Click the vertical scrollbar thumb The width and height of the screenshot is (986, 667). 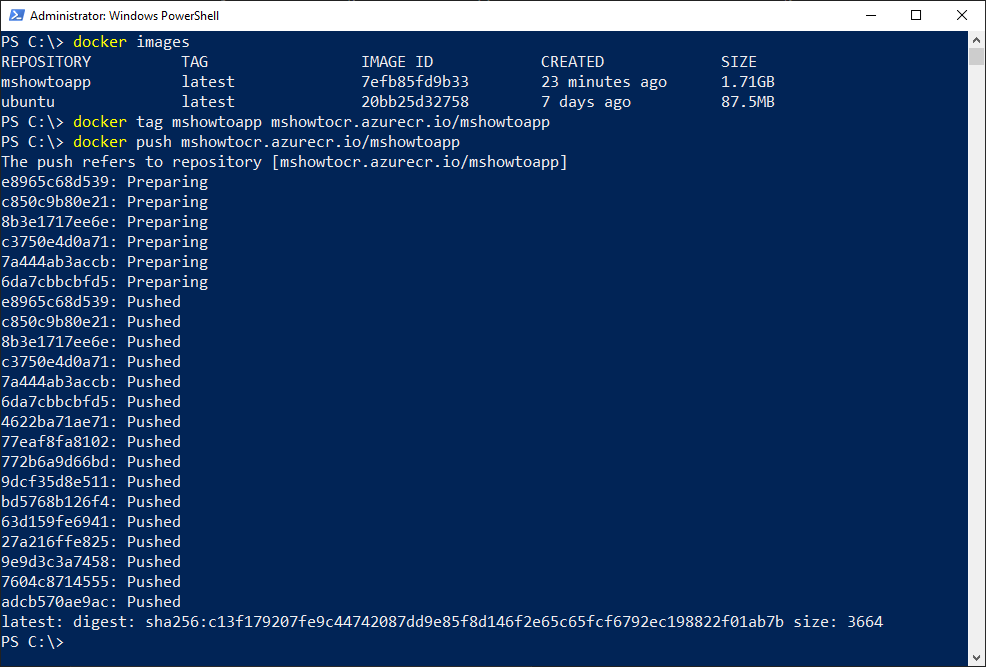tap(976, 57)
